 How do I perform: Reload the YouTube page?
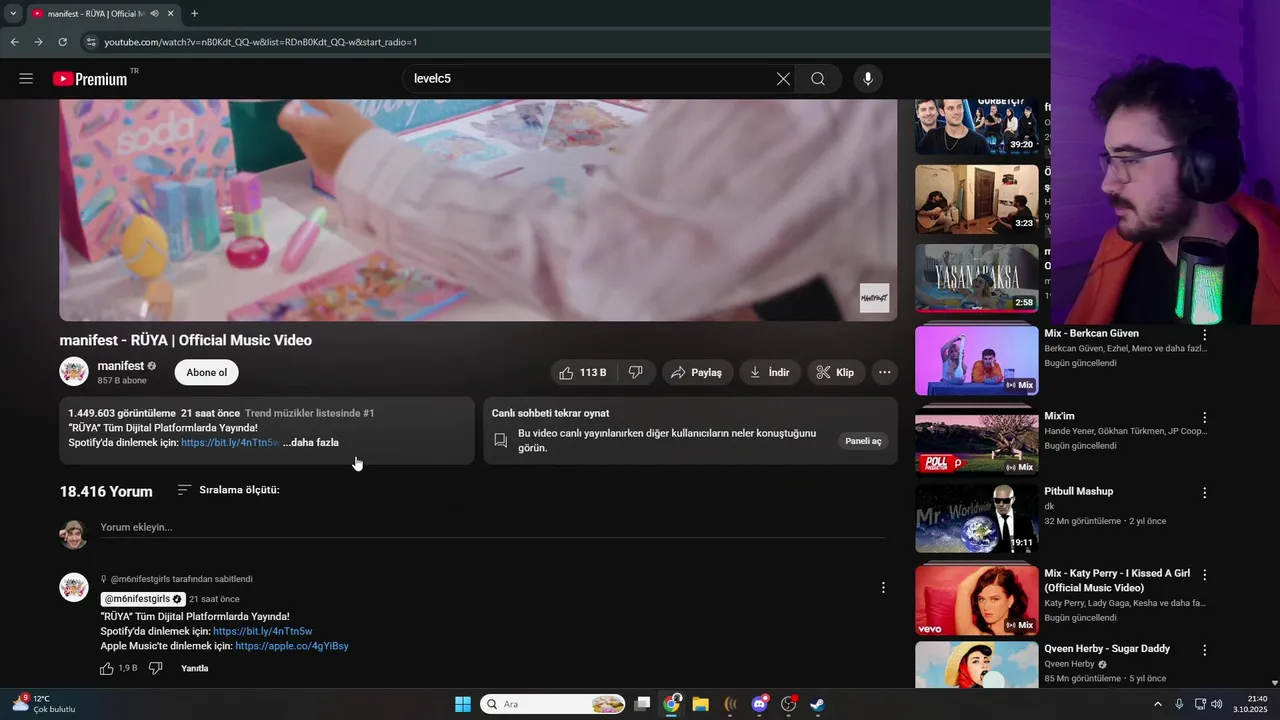click(x=62, y=42)
